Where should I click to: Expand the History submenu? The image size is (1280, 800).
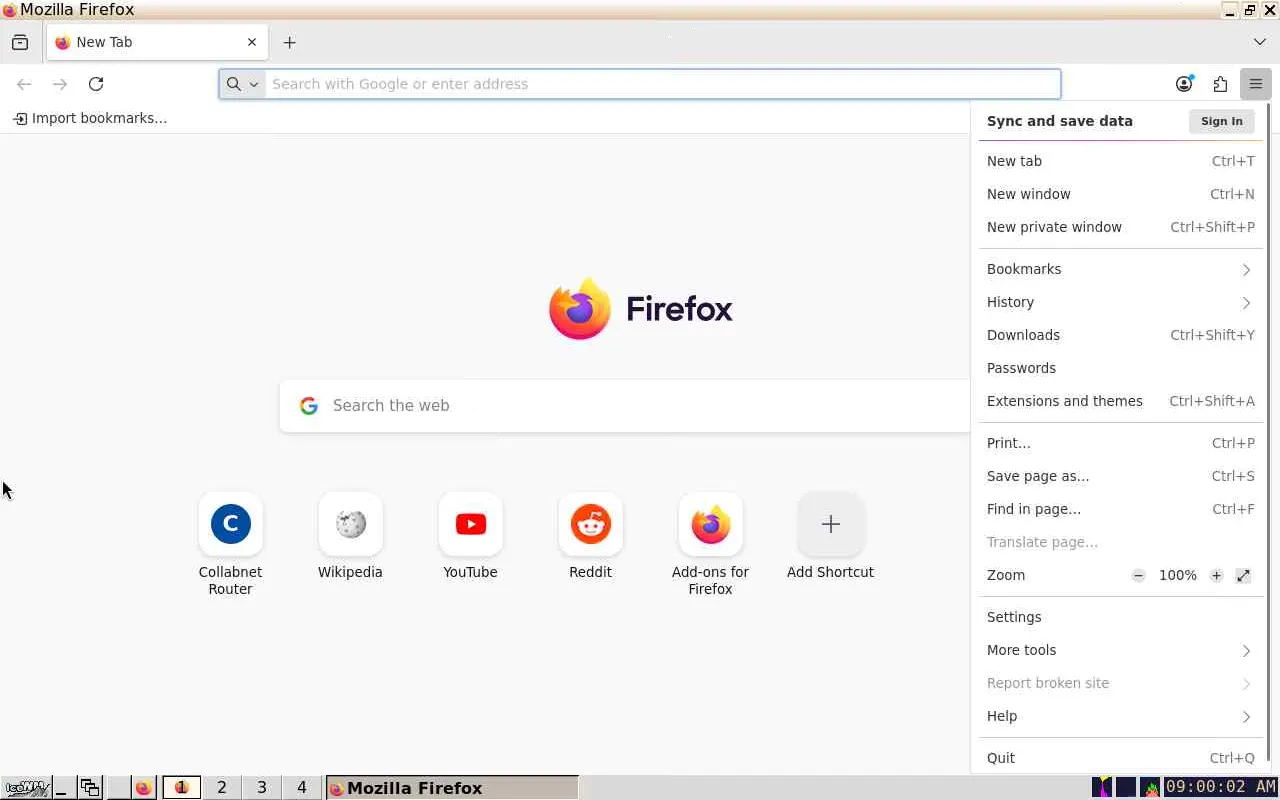tap(1120, 302)
